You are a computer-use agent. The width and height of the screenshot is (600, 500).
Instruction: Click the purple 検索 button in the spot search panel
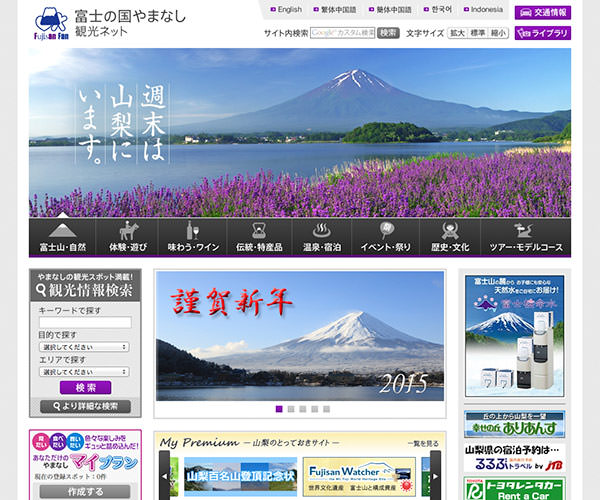[x=85, y=388]
